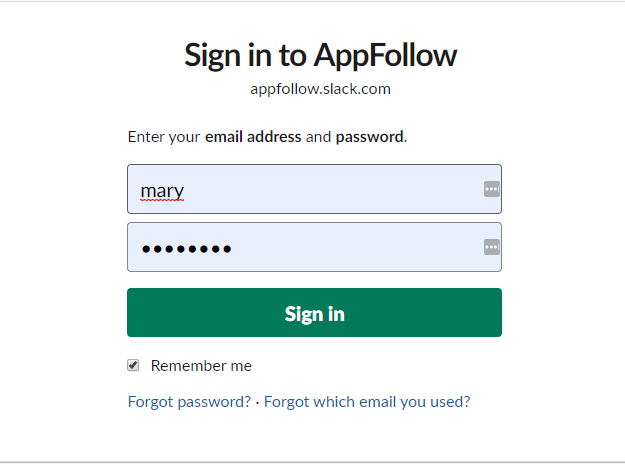The height and width of the screenshot is (464, 625).
Task: Click the underlined word "mary" in the email field
Action: coord(162,191)
